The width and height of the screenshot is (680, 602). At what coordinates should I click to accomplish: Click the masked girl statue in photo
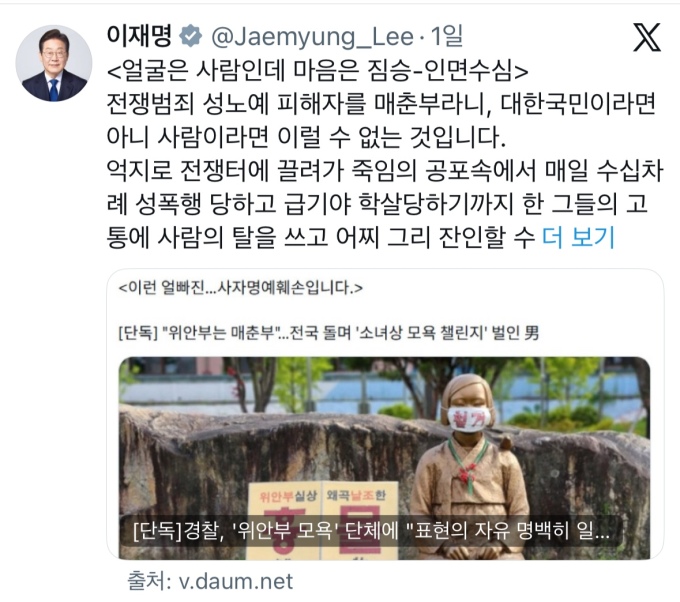click(469, 466)
